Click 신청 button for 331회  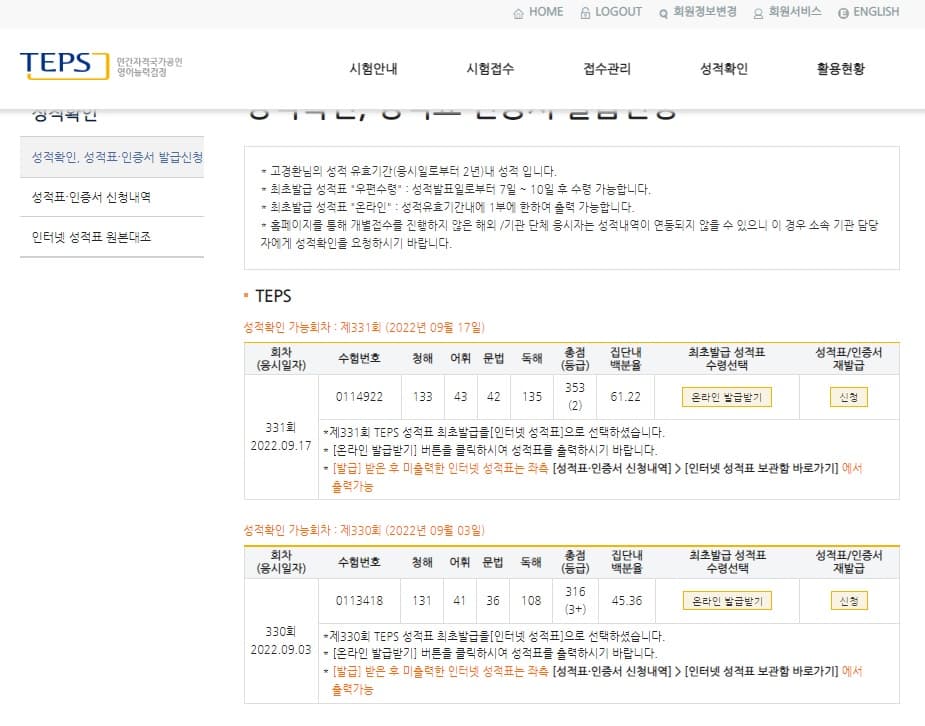tap(848, 398)
